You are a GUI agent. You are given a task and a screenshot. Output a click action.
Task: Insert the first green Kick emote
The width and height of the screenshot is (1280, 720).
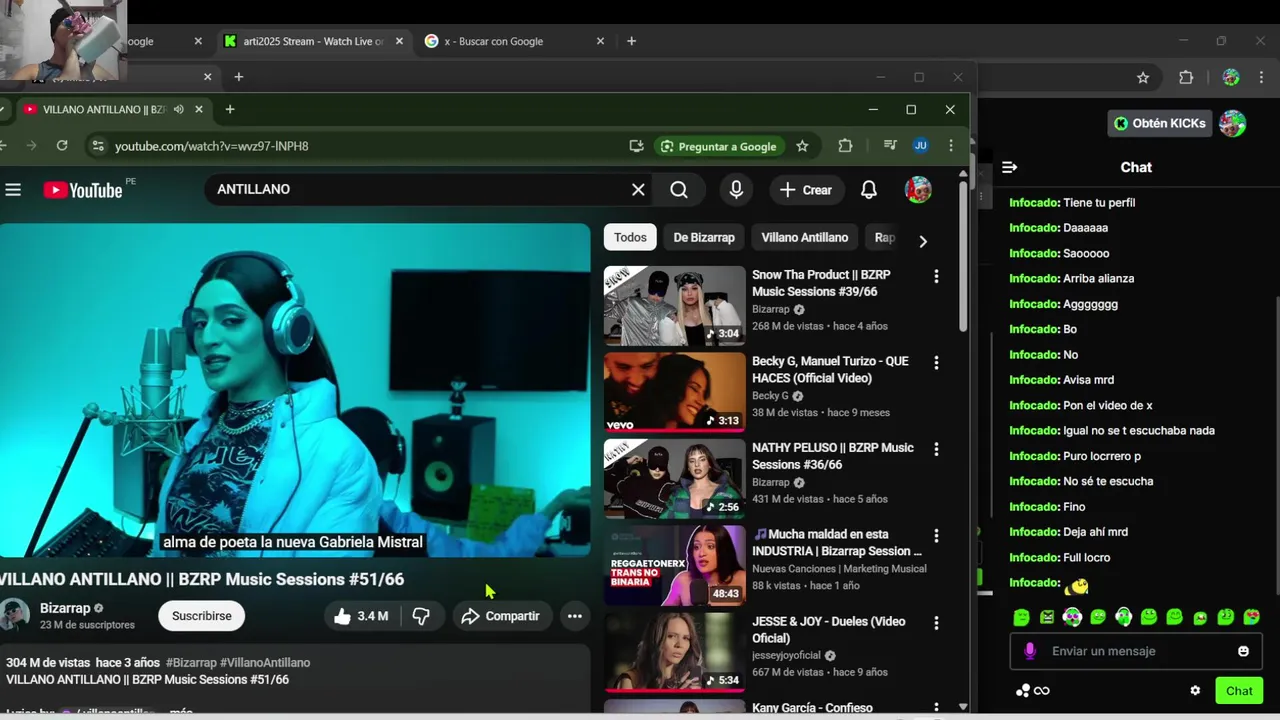[x=1021, y=617]
